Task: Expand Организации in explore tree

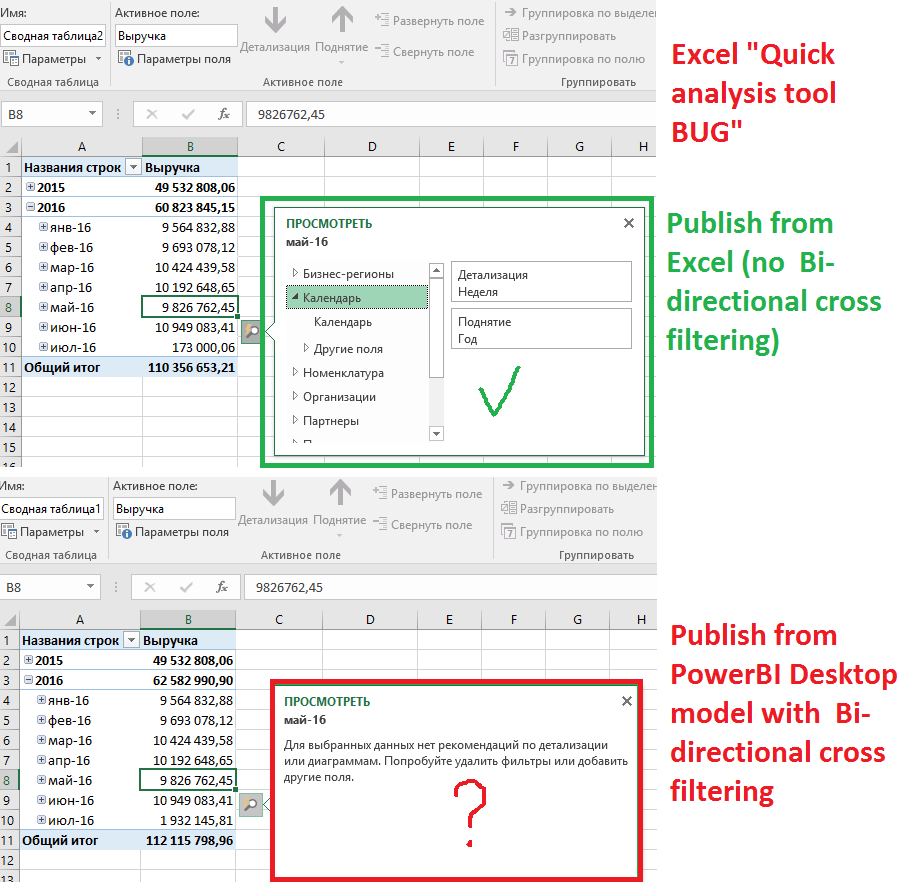Action: [x=295, y=396]
